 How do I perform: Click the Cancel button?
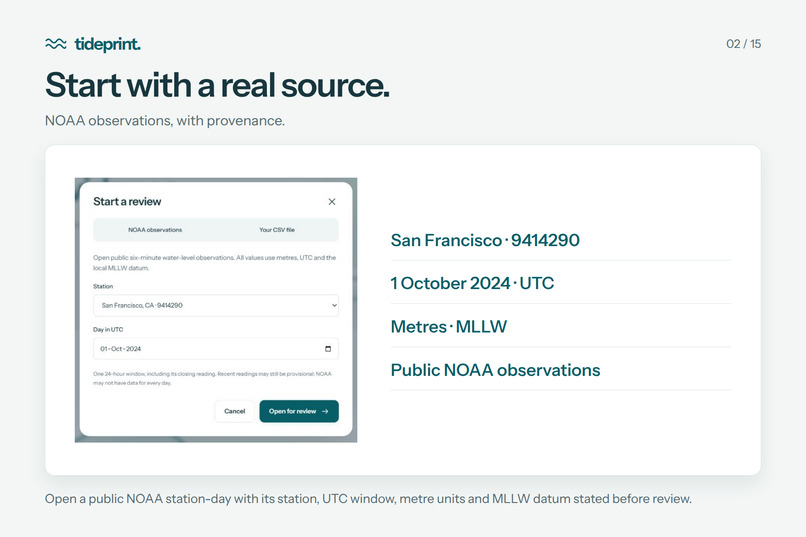point(234,411)
